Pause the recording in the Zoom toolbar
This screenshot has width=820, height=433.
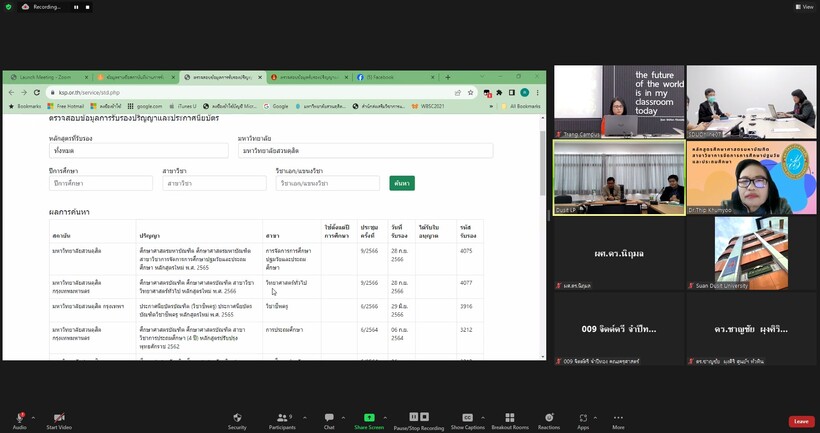414,417
